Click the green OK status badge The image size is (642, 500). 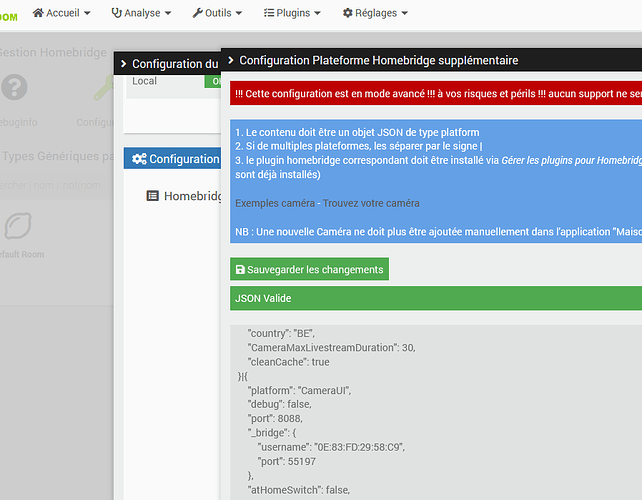(213, 81)
